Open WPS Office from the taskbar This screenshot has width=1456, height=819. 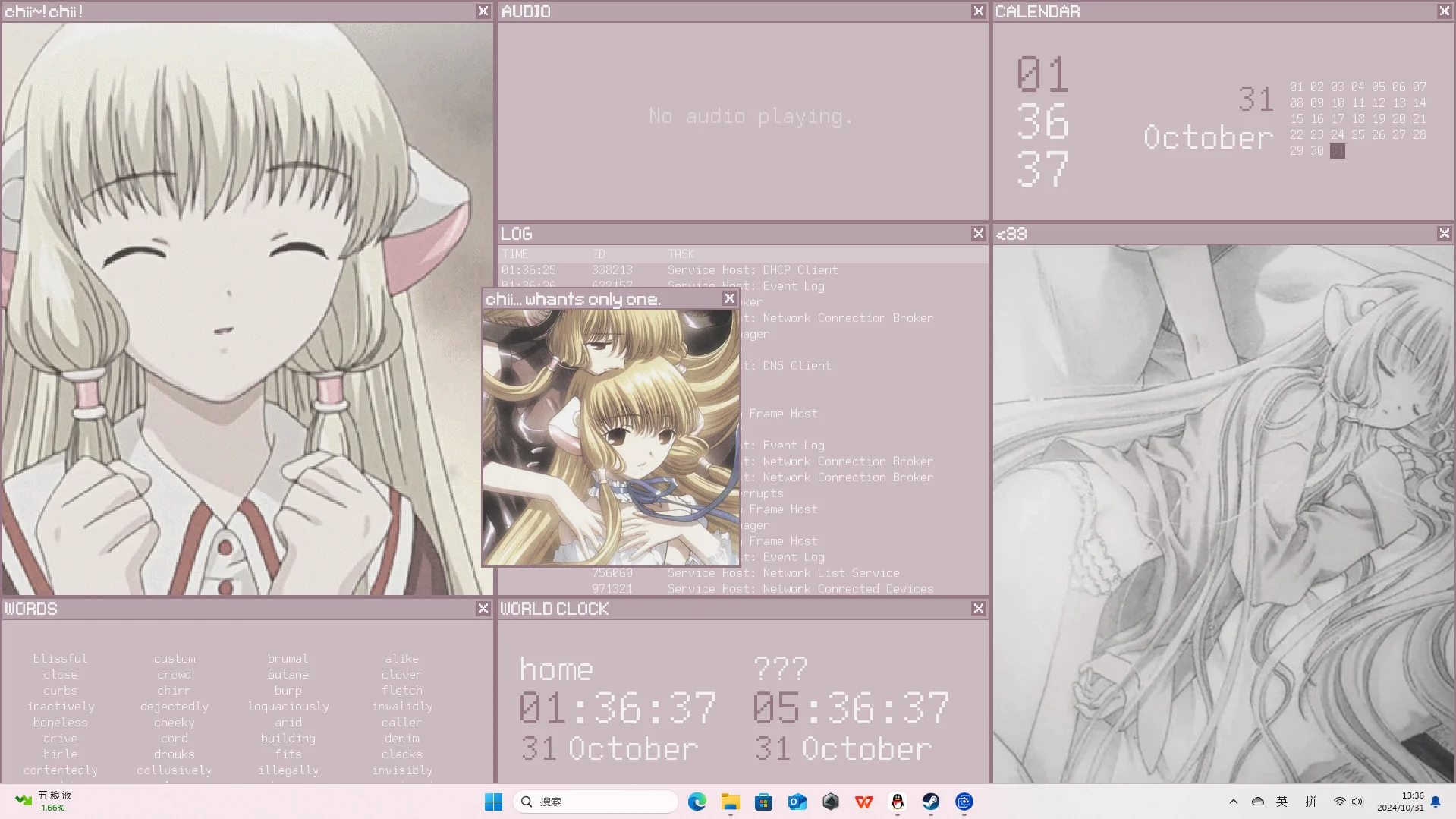click(863, 802)
